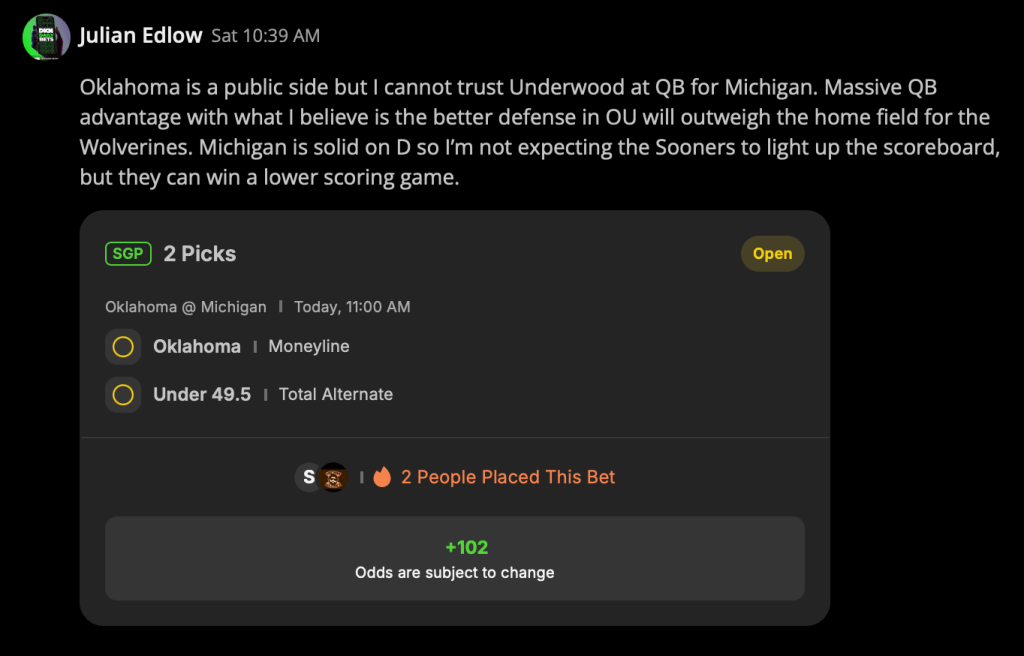Click the message text about Underwood at QB
This screenshot has height=656, width=1024.
539,132
